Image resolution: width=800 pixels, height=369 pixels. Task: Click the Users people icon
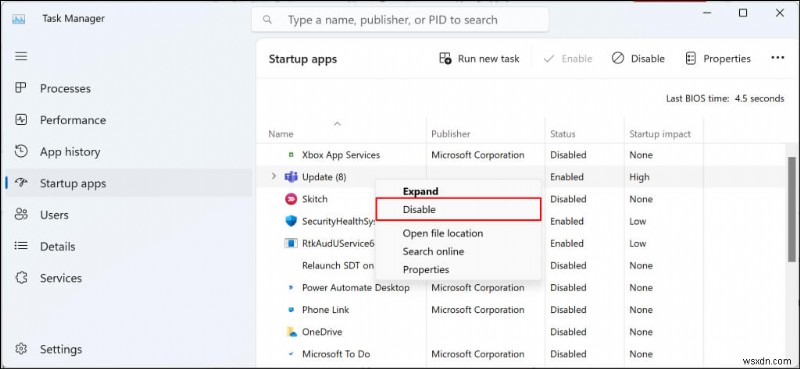point(21,215)
